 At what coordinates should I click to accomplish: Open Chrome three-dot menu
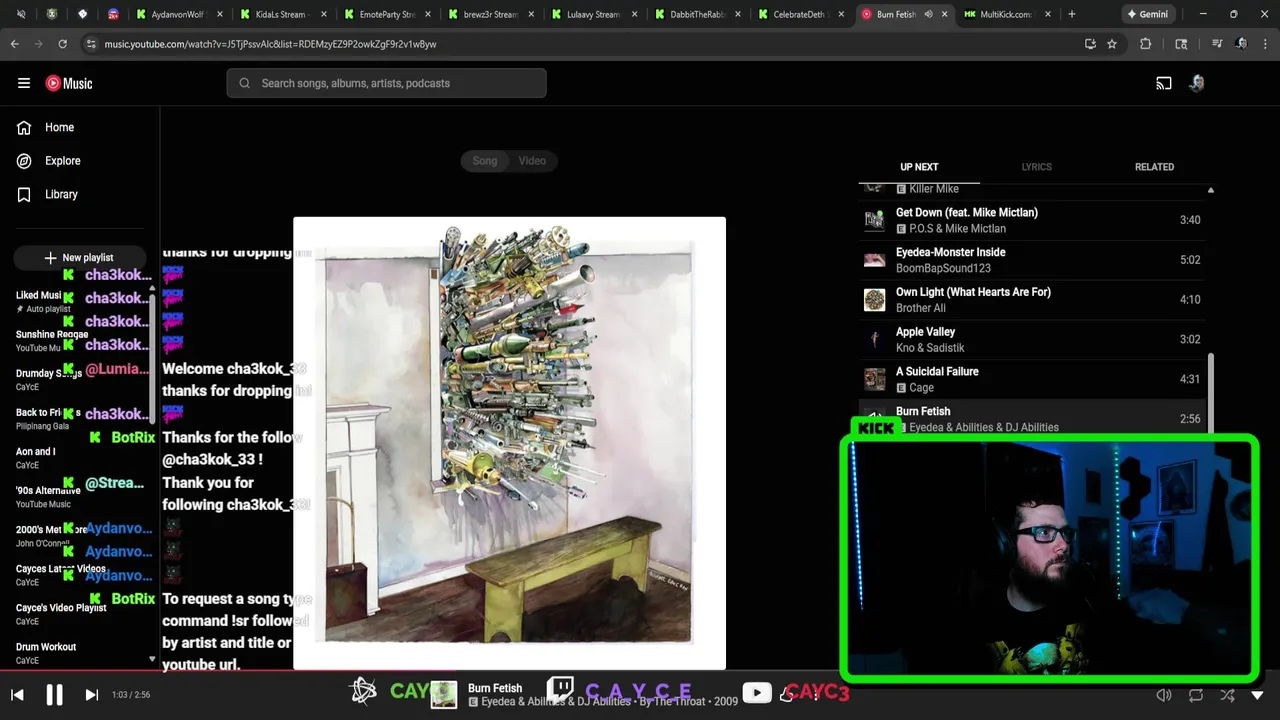1264,44
